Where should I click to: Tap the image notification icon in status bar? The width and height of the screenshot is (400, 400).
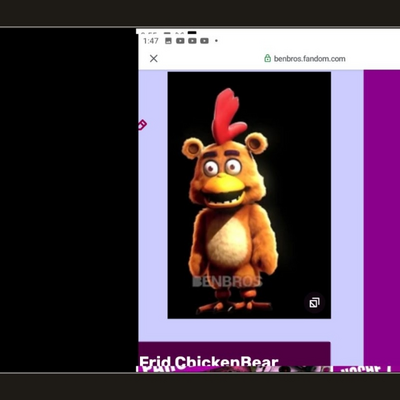click(168, 41)
